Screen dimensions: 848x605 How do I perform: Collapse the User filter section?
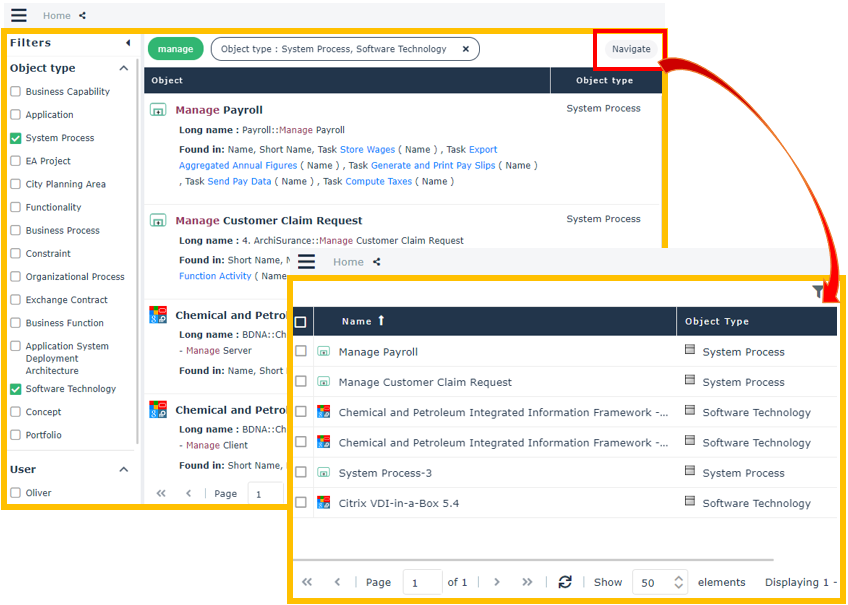point(124,470)
